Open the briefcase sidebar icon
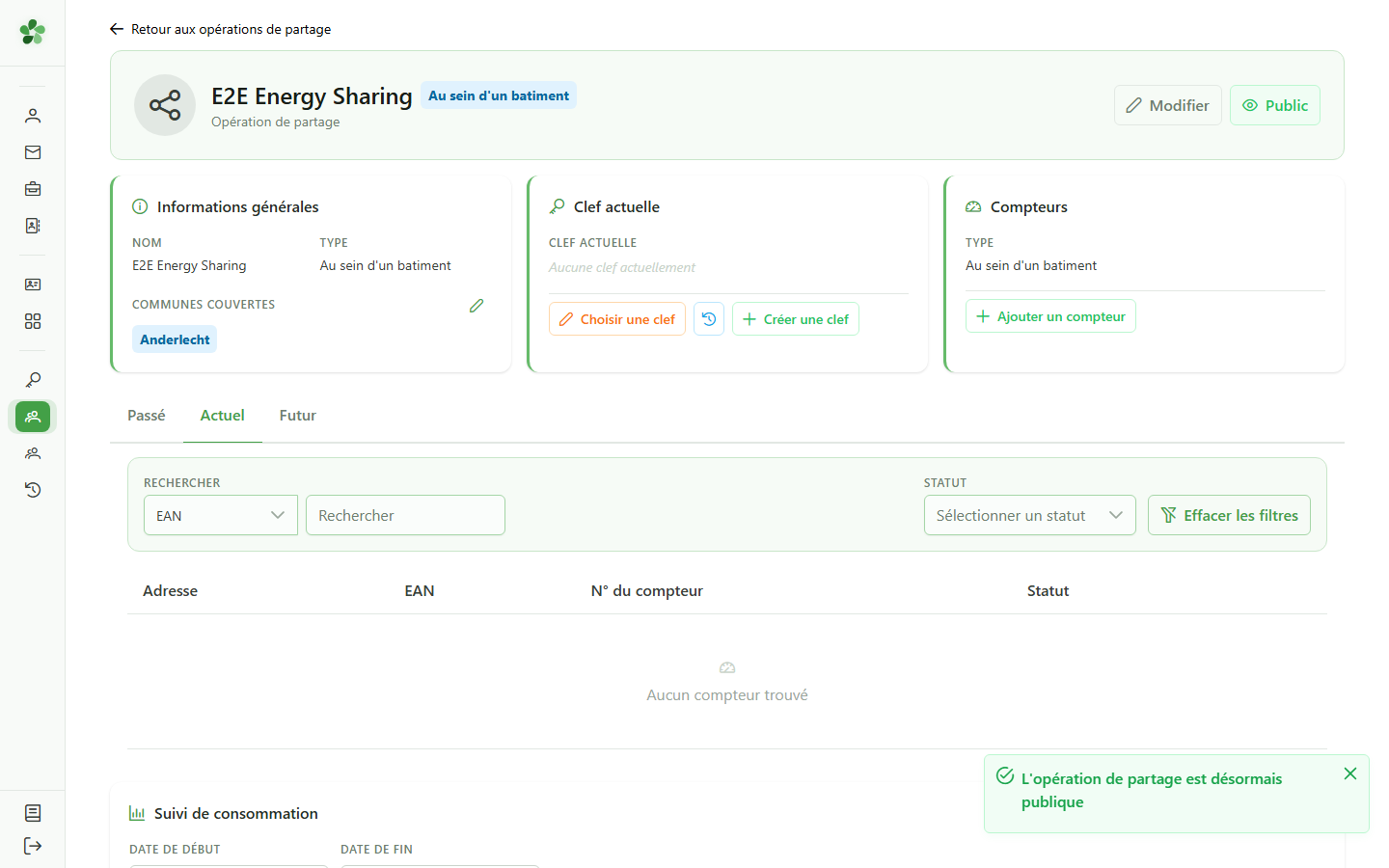 [33, 189]
